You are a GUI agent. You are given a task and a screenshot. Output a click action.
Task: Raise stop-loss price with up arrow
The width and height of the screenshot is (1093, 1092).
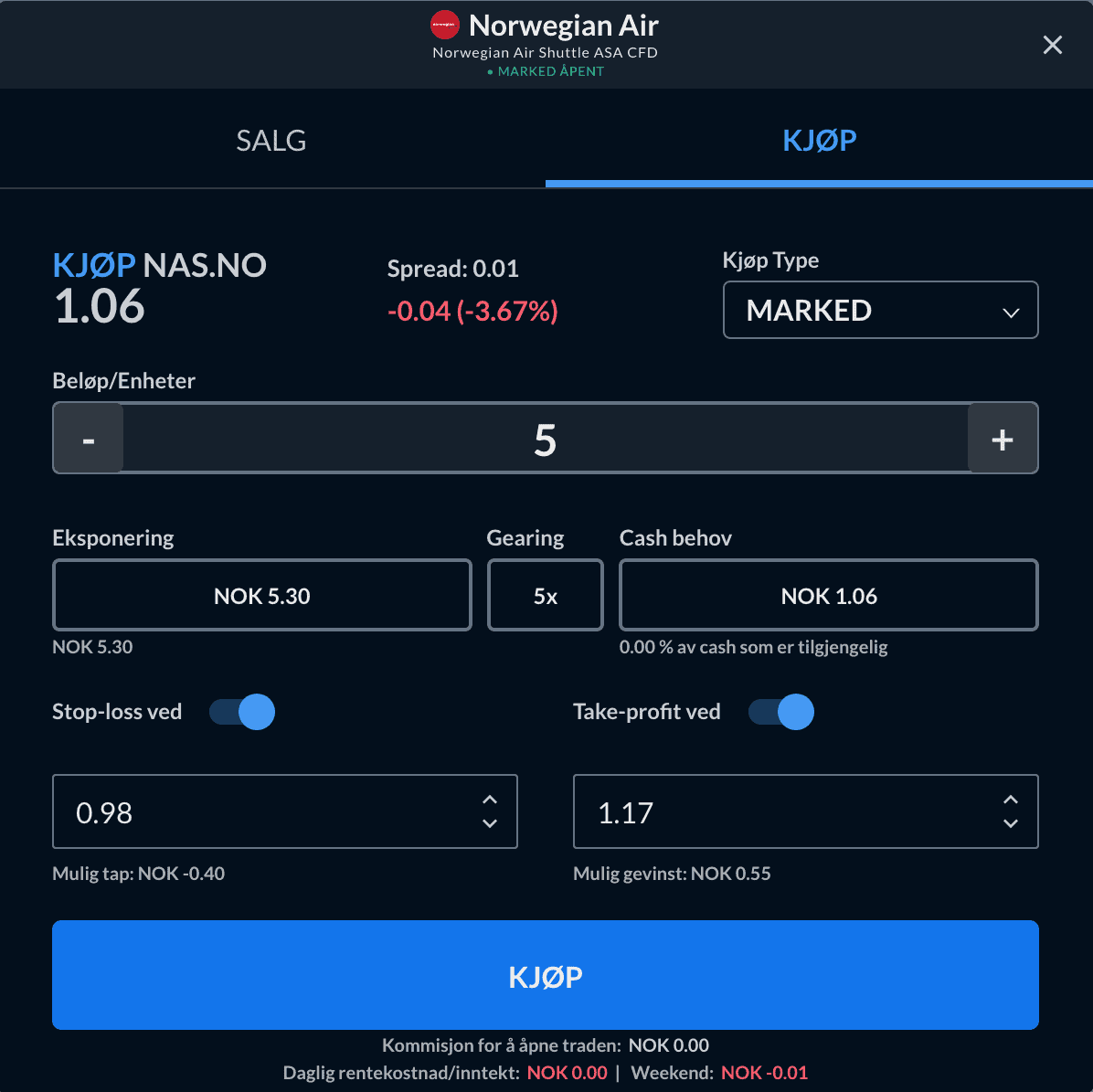tap(490, 800)
